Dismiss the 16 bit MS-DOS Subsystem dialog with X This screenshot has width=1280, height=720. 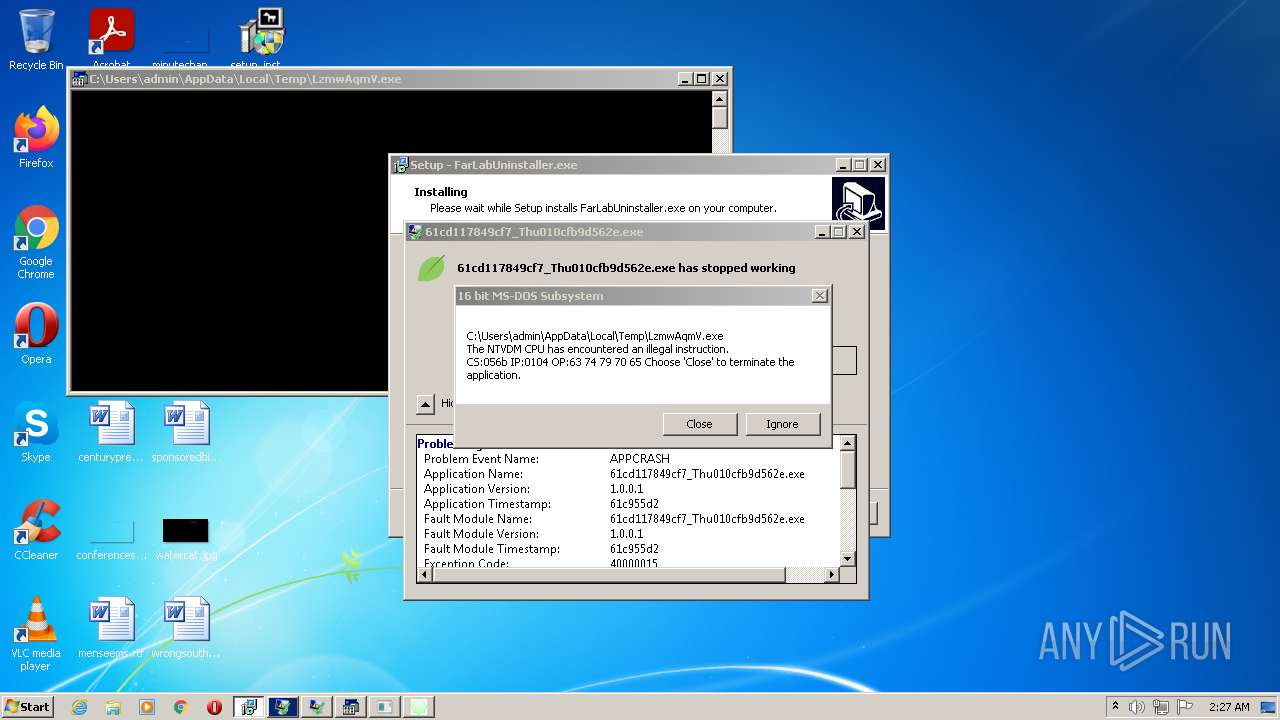[819, 296]
